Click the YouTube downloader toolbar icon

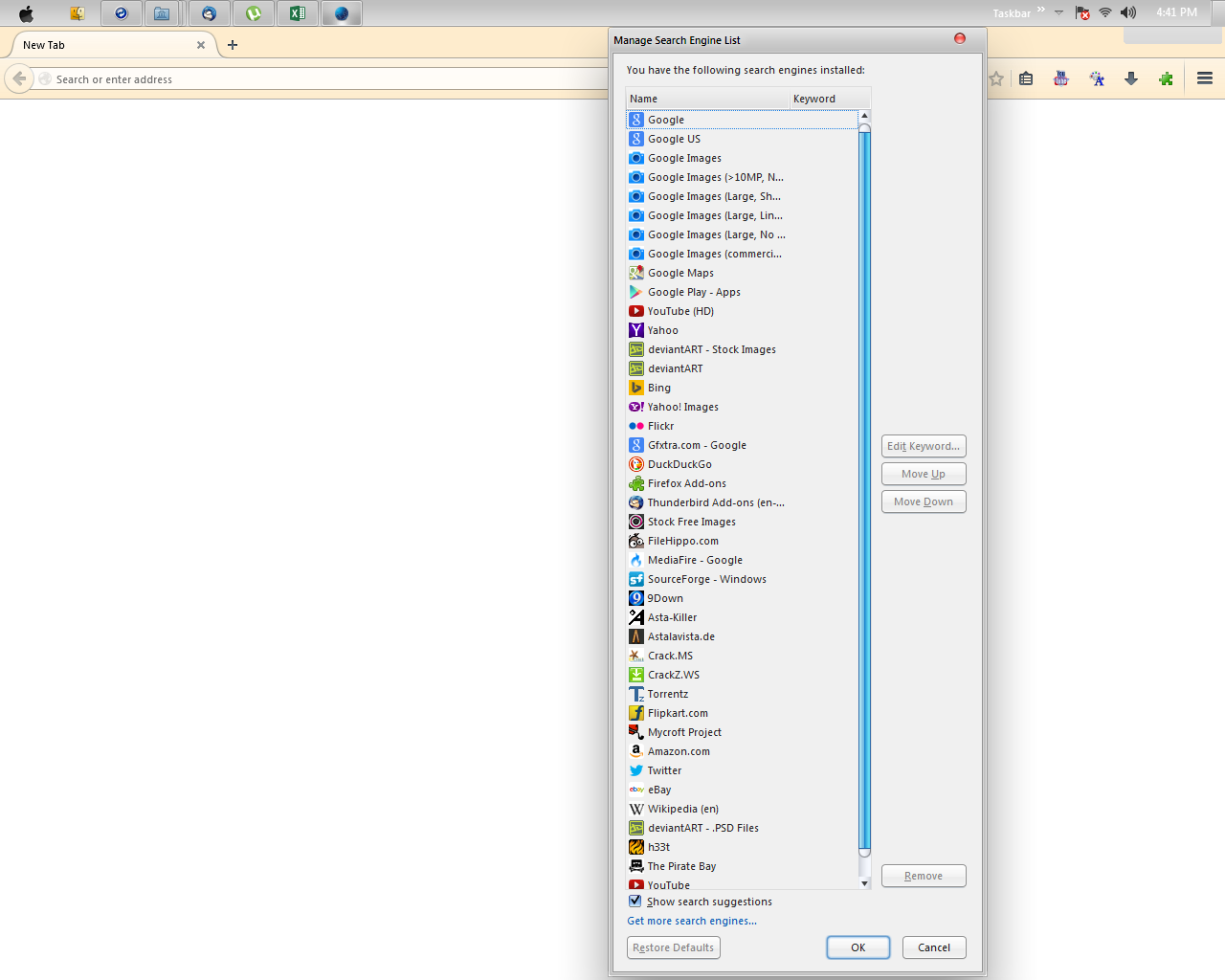point(1060,78)
